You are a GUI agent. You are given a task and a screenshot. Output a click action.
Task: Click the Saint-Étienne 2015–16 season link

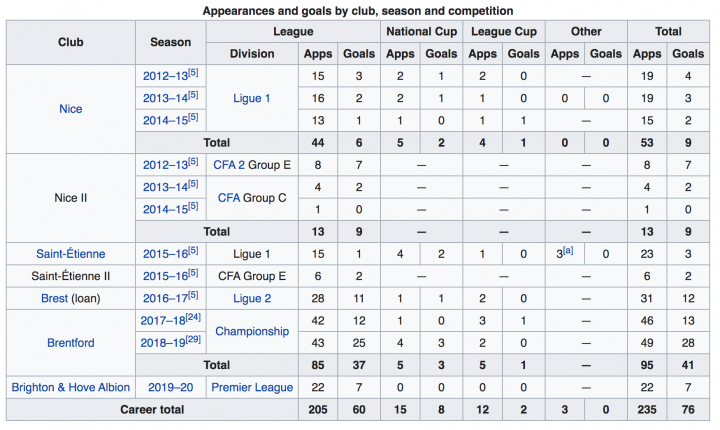(x=165, y=254)
